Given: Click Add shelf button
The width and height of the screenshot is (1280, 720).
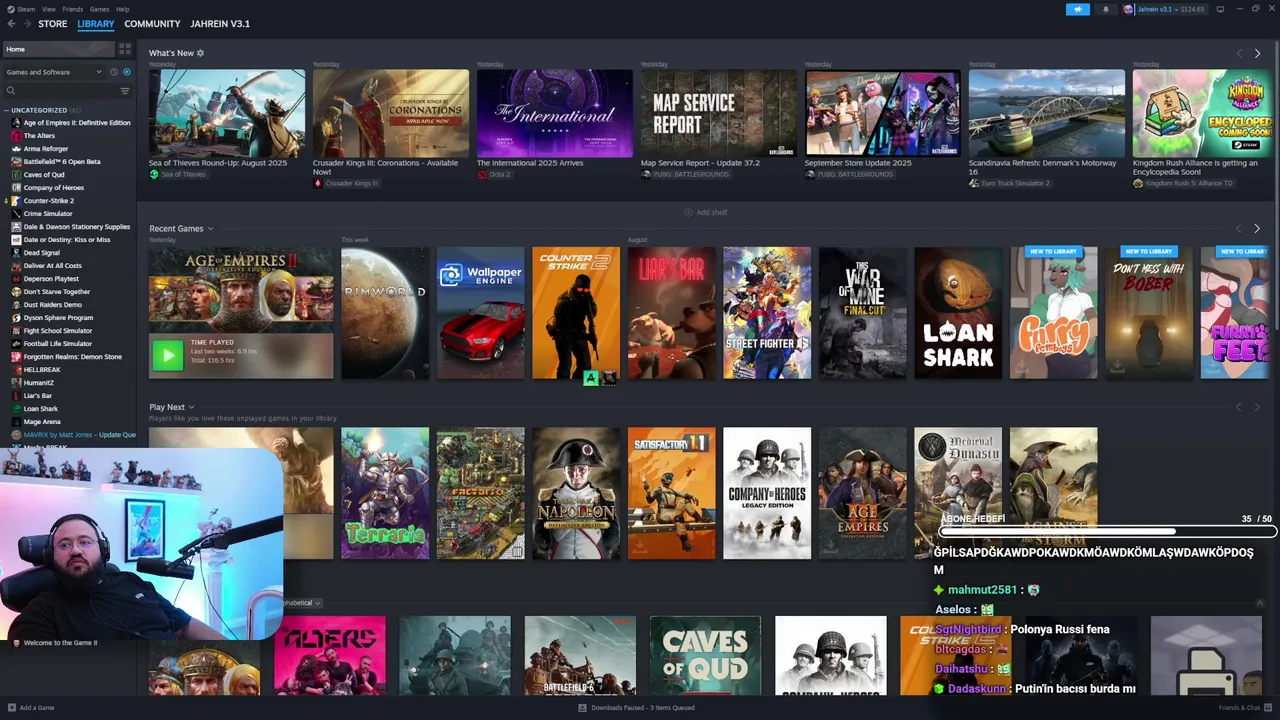Looking at the screenshot, I should 706,212.
